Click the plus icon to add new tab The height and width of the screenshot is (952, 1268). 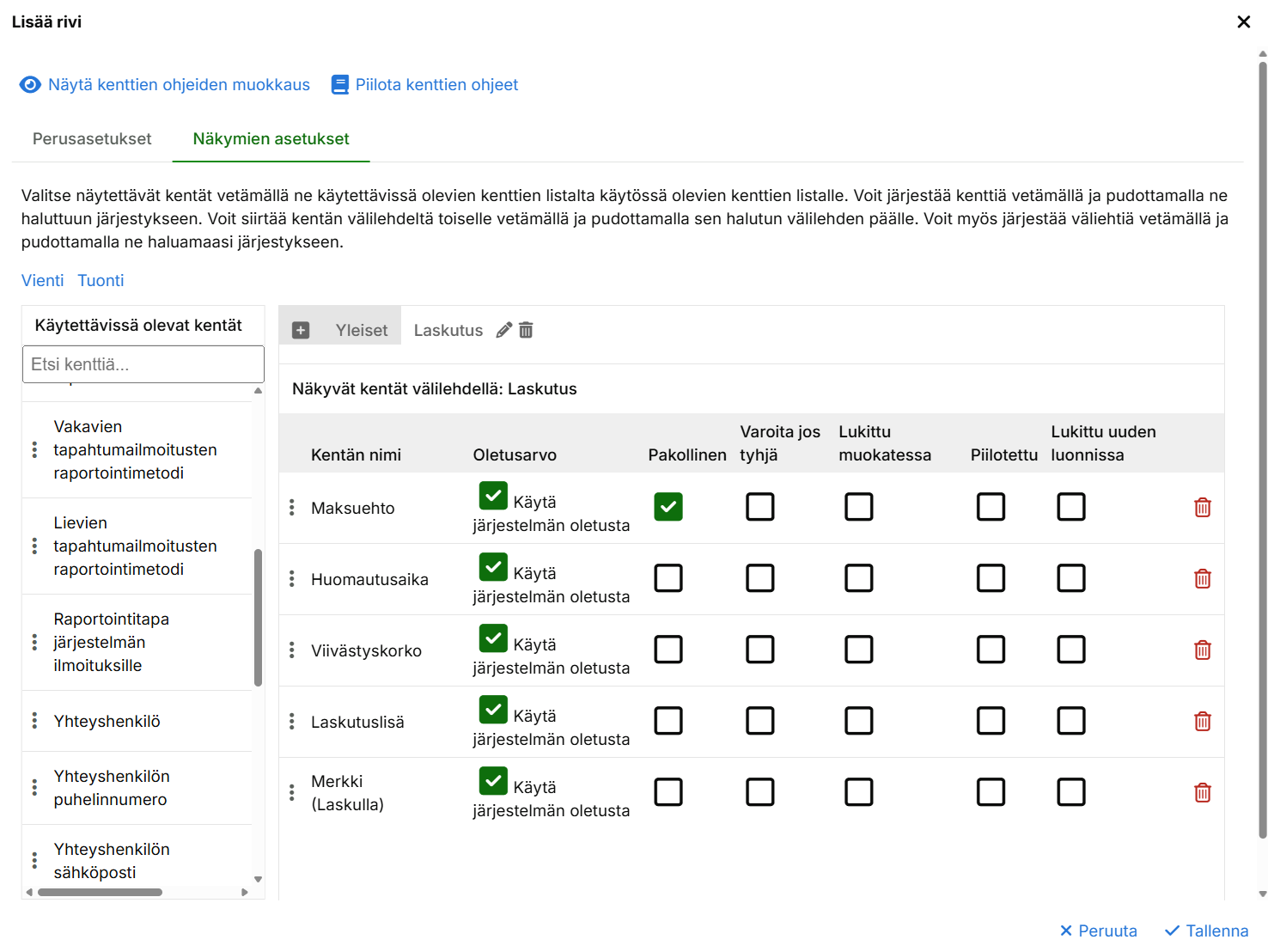[x=301, y=330]
